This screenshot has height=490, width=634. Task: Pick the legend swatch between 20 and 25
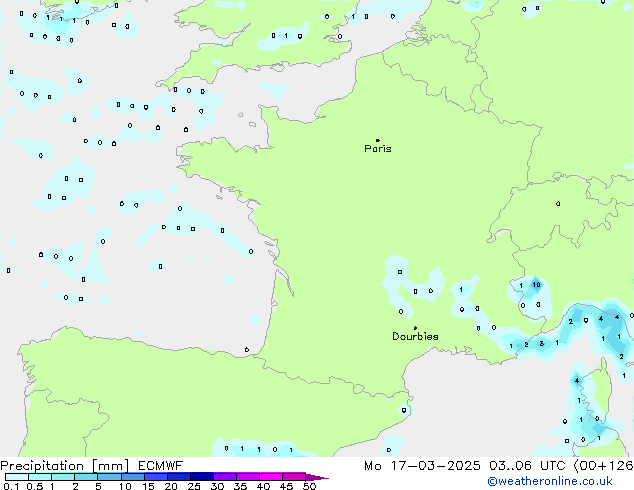point(179,477)
